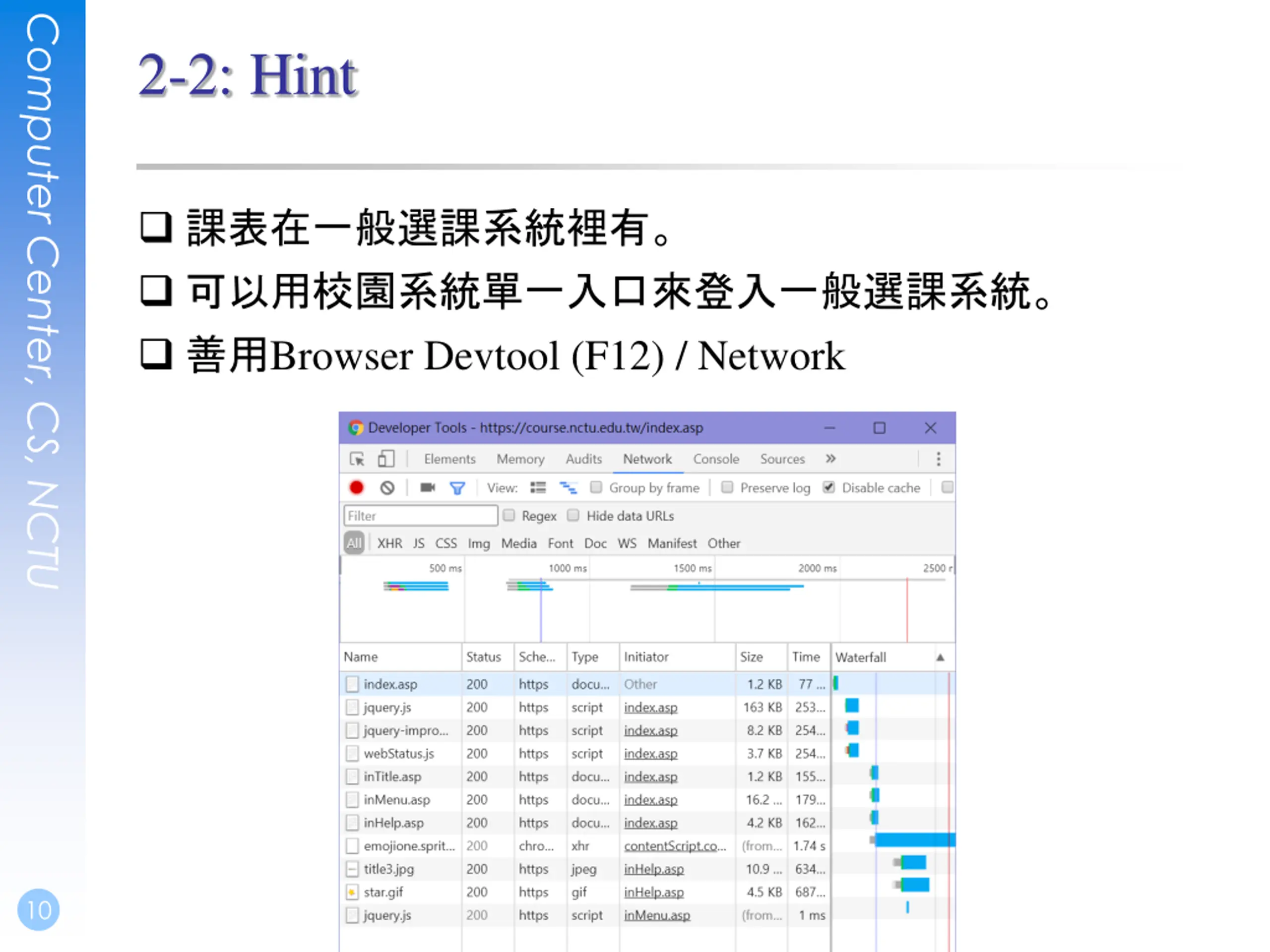Open the Console tab
The height and width of the screenshot is (952, 1270).
[x=716, y=459]
